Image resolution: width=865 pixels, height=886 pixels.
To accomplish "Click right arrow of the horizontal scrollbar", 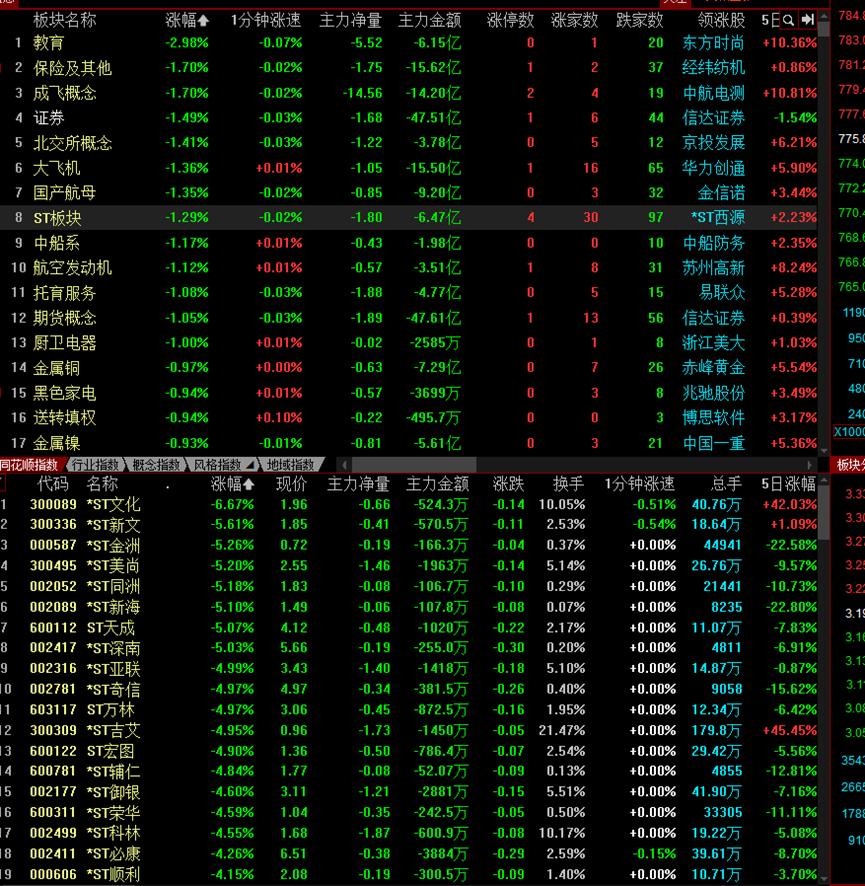I will pos(810,464).
